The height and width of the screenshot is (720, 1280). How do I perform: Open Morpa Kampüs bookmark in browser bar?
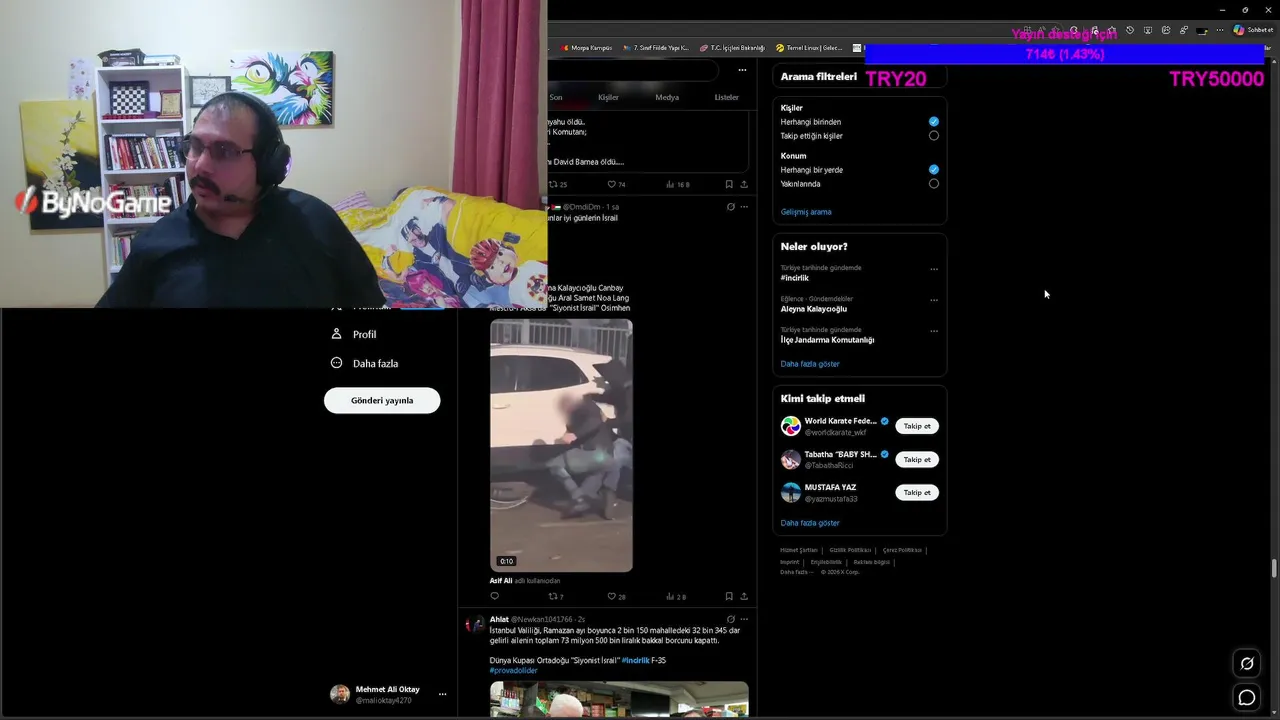586,48
